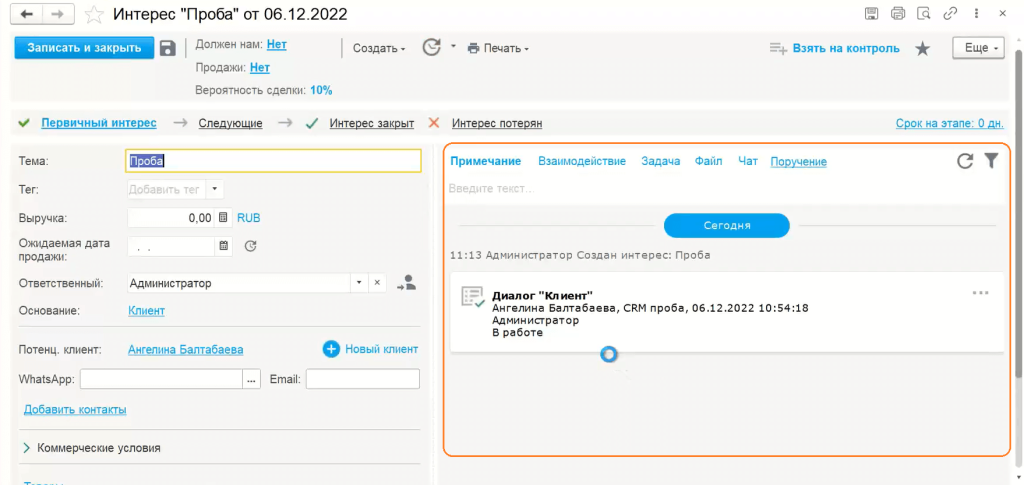1024x485 pixels.
Task: Open the feed filter funnel icon
Action: [991, 161]
